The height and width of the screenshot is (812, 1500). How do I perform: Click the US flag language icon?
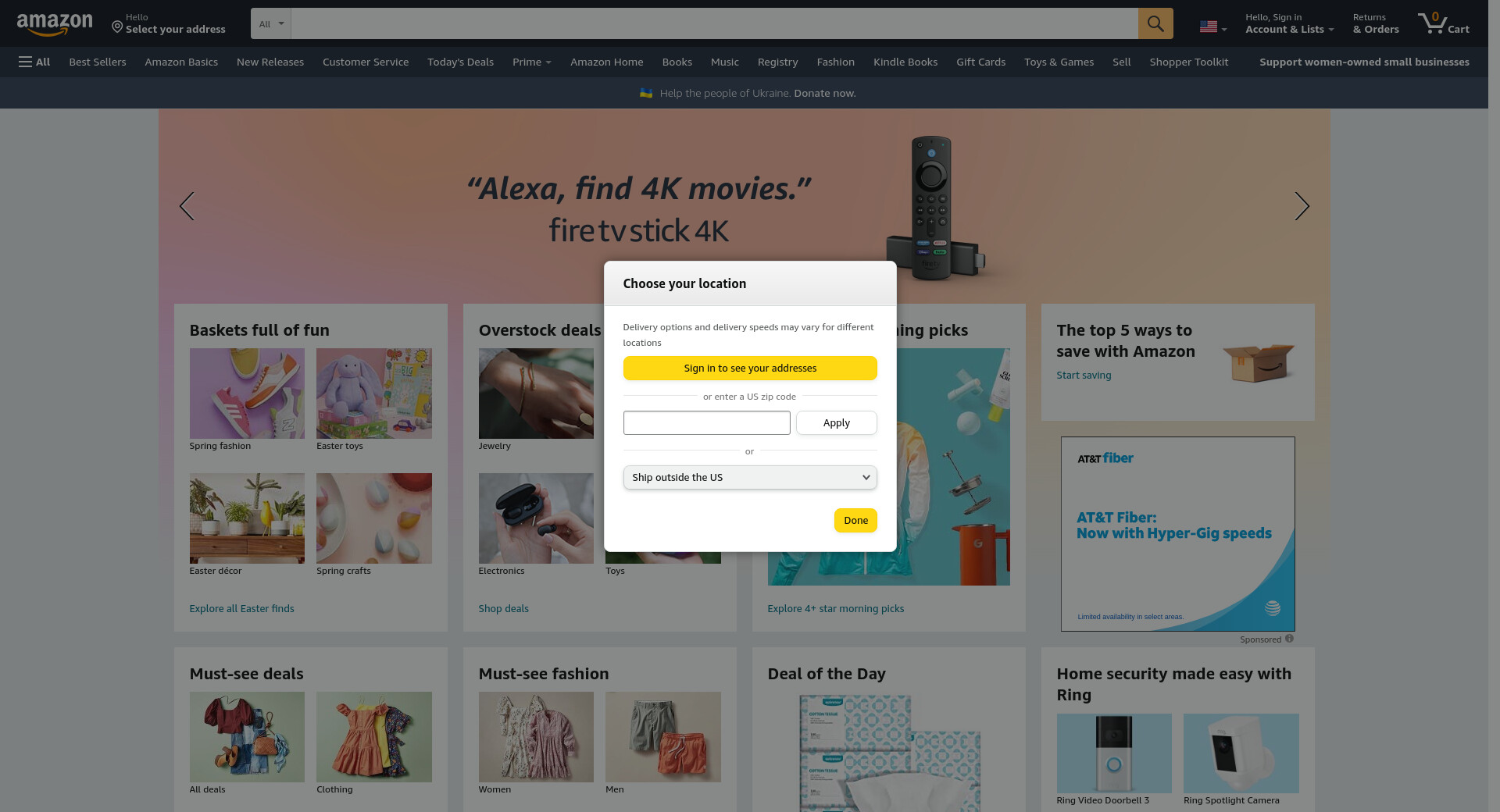pyautogui.click(x=1209, y=27)
